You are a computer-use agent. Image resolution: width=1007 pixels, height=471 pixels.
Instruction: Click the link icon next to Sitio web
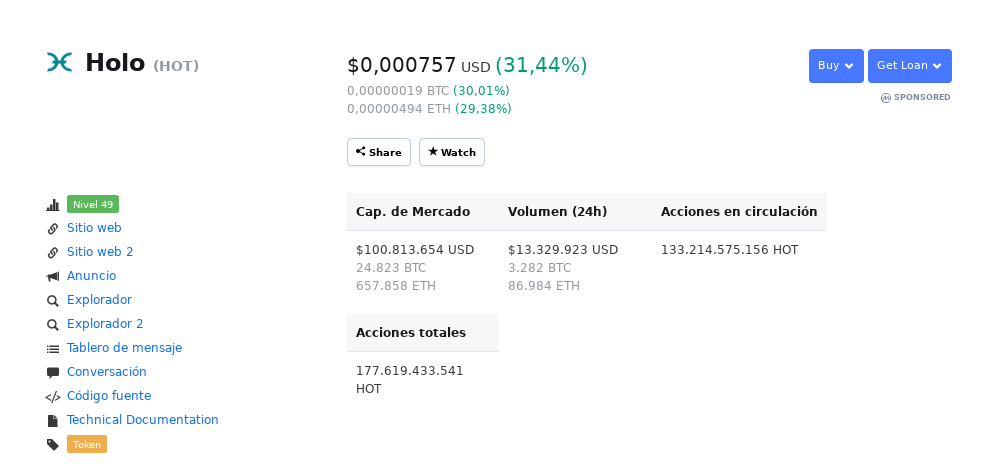[x=53, y=229]
